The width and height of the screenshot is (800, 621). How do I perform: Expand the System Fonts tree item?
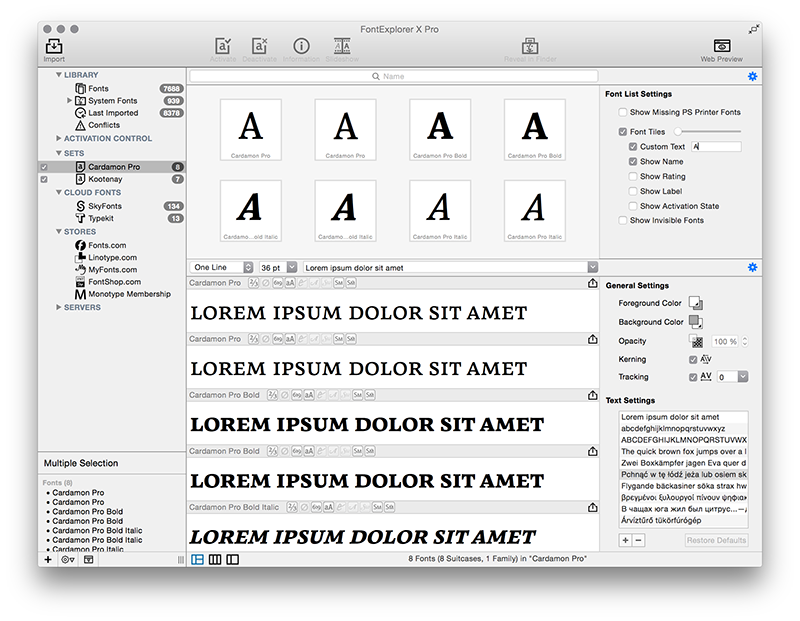click(x=70, y=101)
